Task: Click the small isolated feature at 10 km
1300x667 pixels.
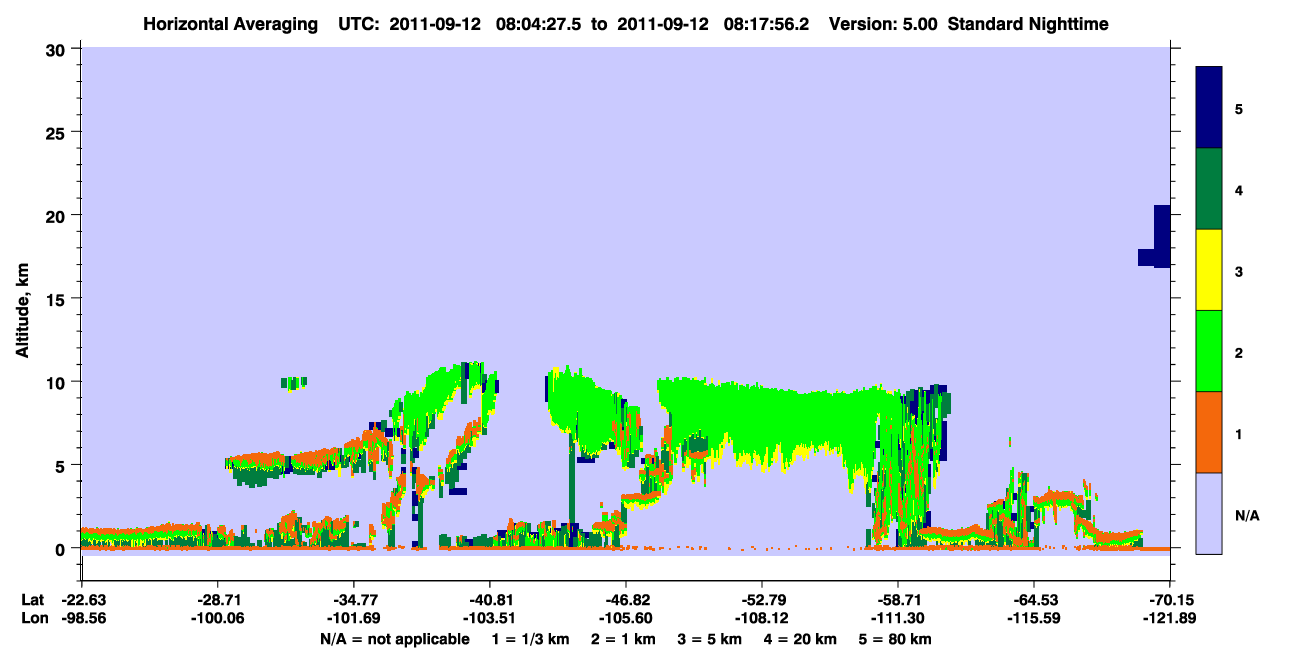Action: click(294, 383)
